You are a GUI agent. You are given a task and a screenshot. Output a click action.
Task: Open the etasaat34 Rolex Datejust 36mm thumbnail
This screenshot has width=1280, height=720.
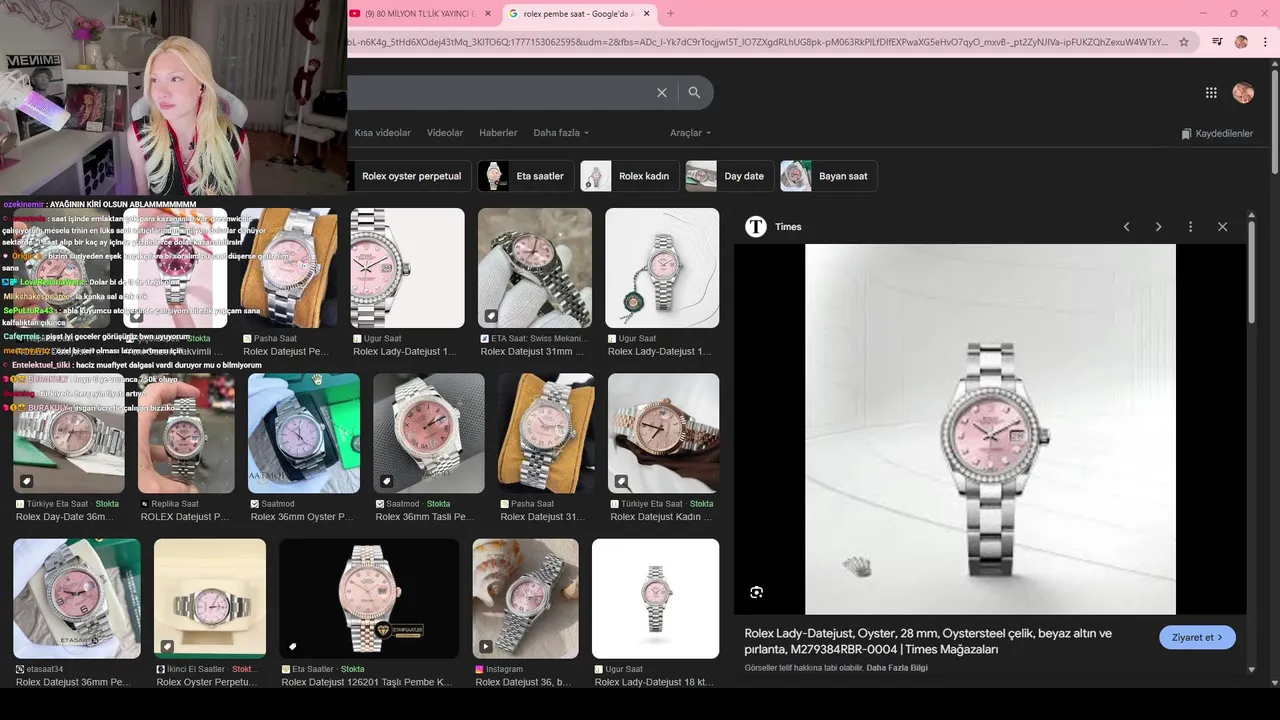(77, 598)
